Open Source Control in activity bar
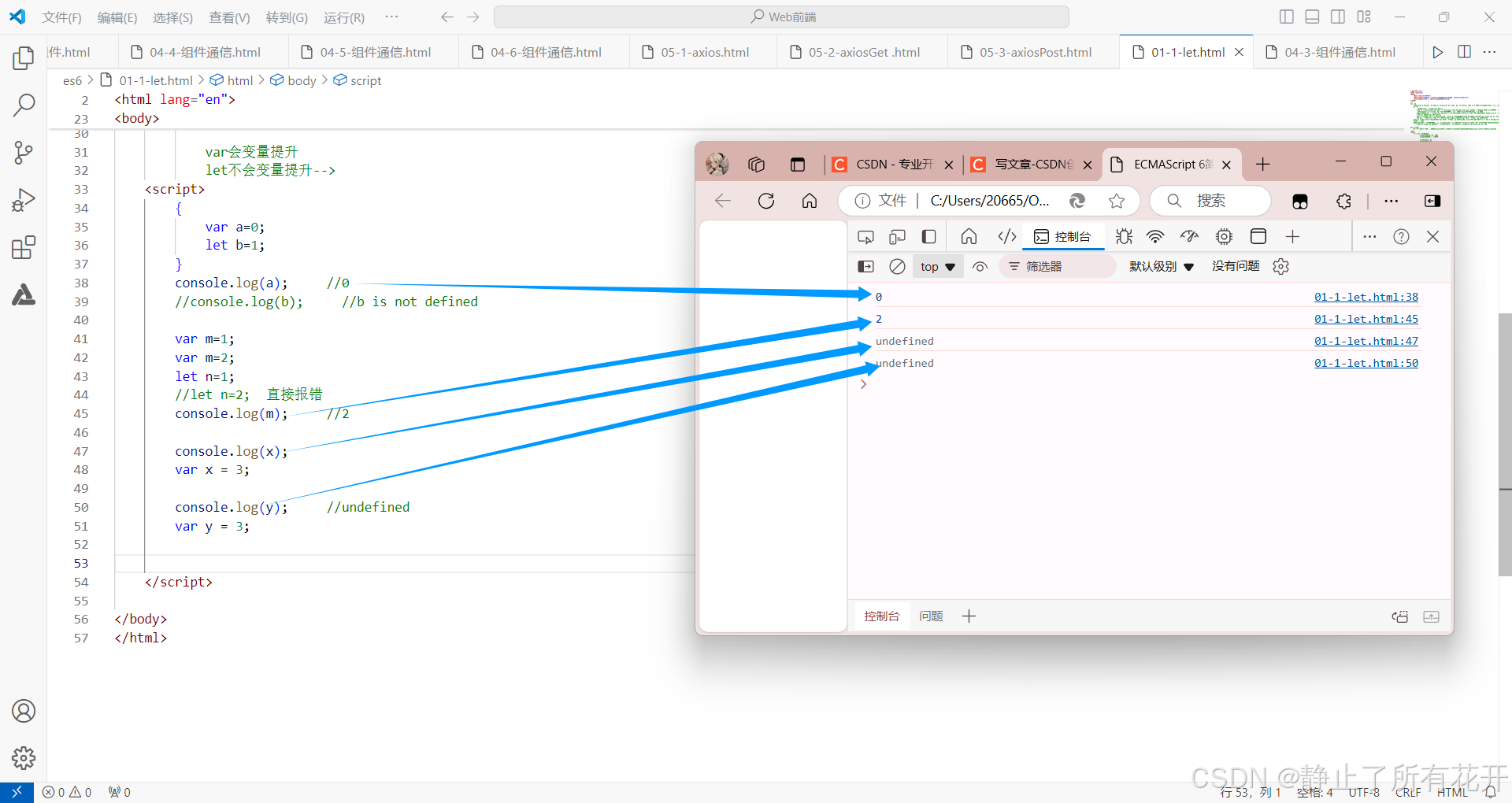 24,152
